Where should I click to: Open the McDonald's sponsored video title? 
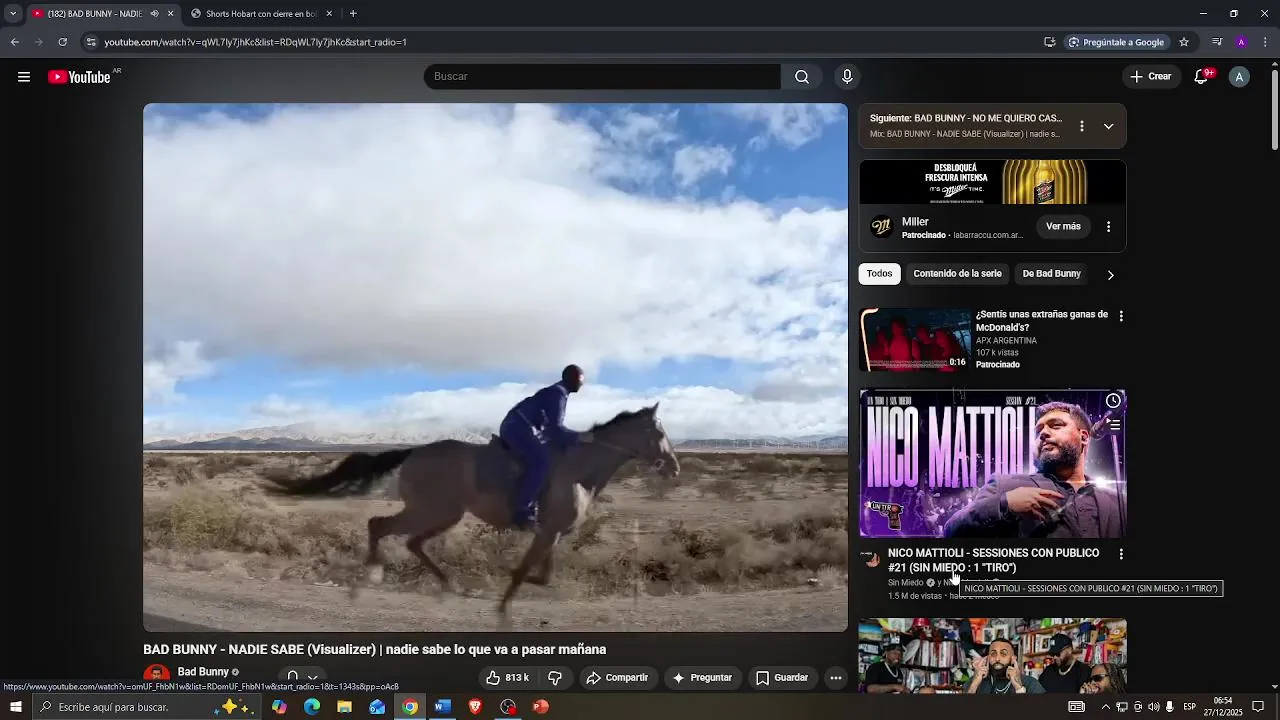(1042, 321)
